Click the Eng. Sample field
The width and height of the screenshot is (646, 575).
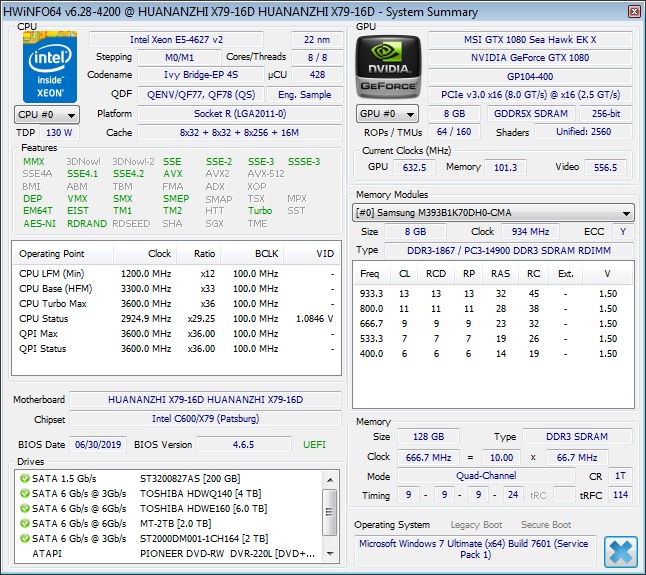[304, 95]
